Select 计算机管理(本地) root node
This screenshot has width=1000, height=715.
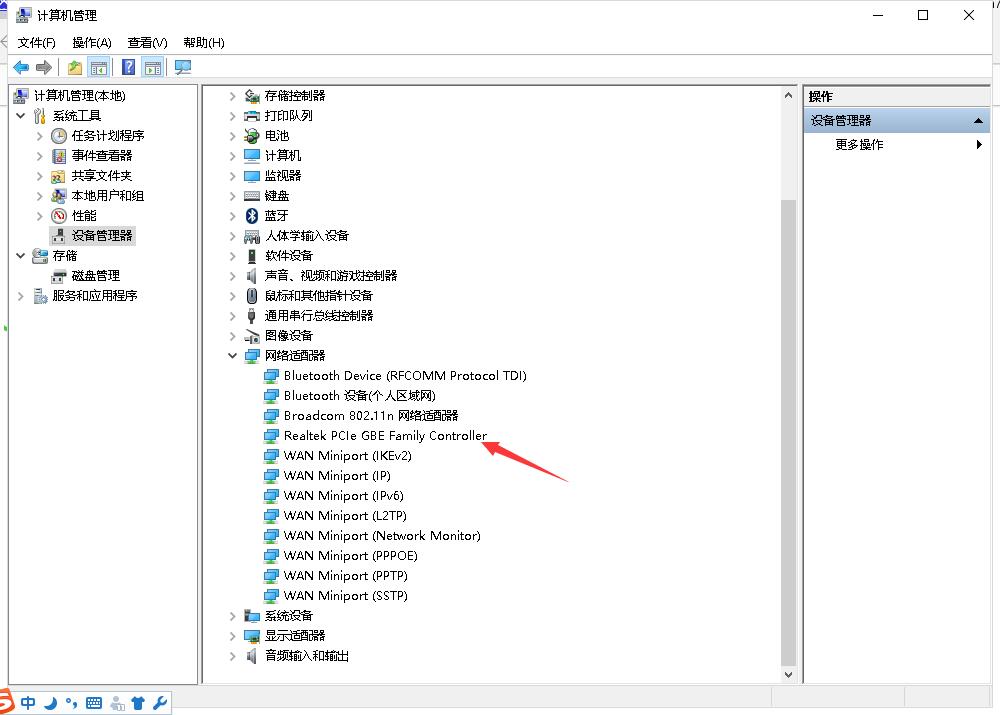pos(80,96)
